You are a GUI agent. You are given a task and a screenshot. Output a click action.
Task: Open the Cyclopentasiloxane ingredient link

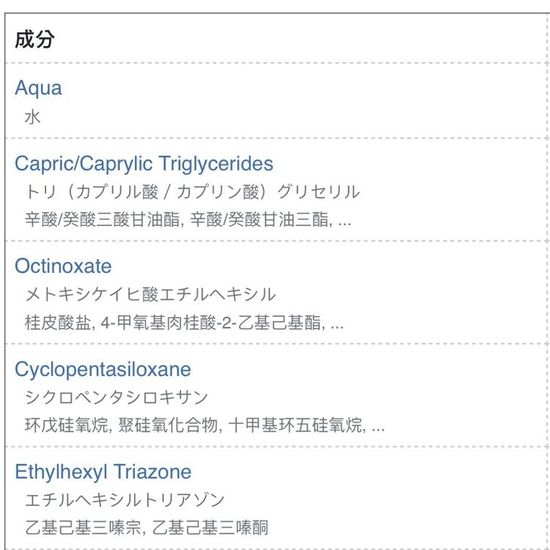[x=103, y=369]
